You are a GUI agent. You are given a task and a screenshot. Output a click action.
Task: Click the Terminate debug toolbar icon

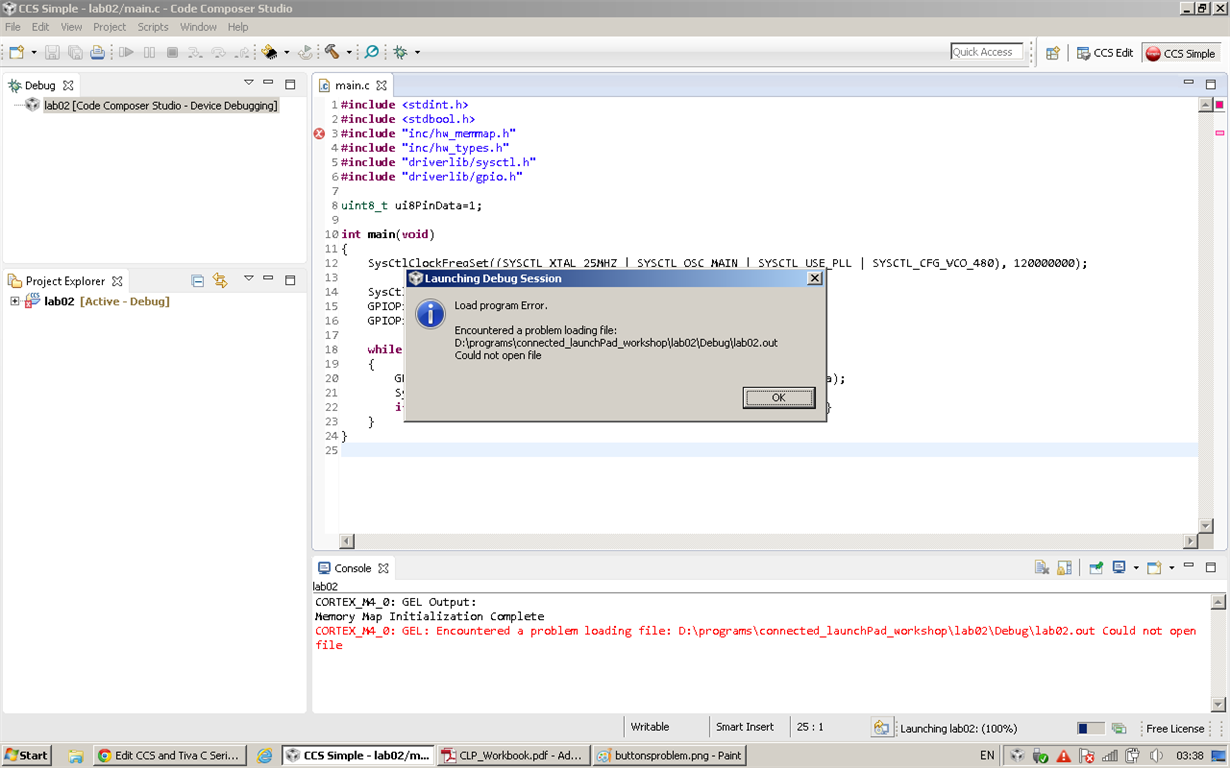coord(172,52)
